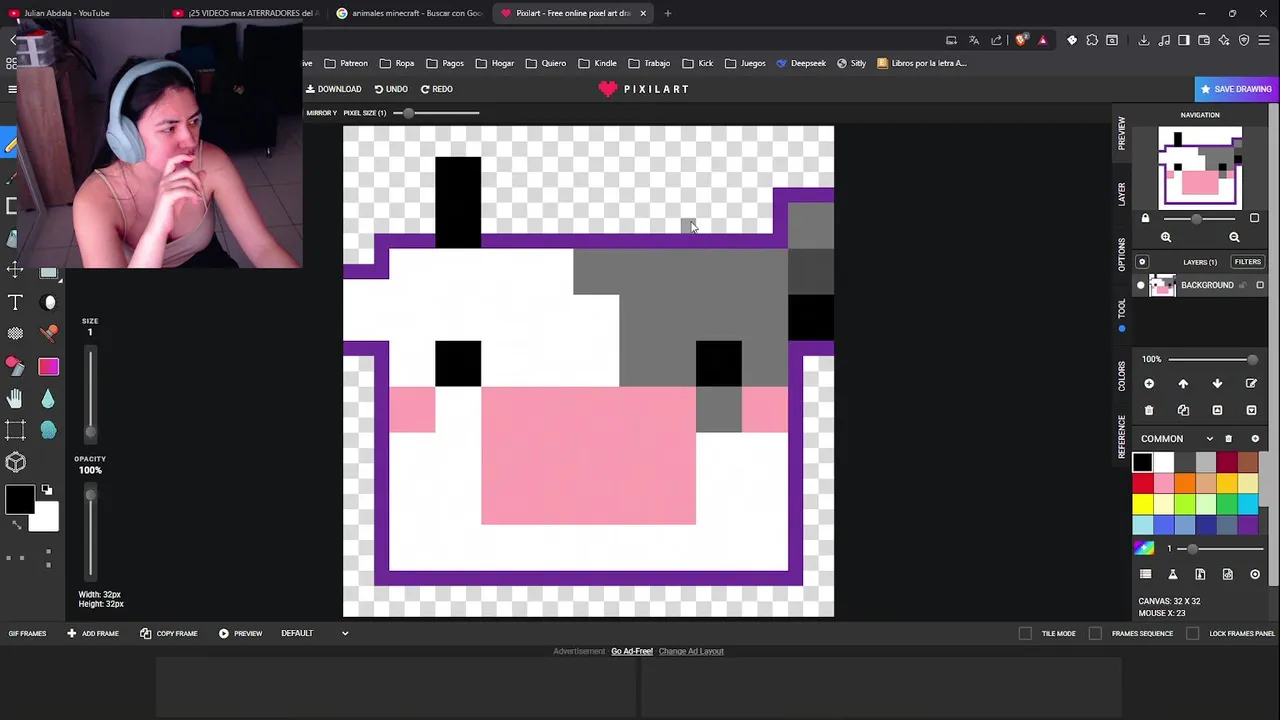Click the Redo button
Viewport: 1280px width, 720px height.
pyautogui.click(x=436, y=89)
